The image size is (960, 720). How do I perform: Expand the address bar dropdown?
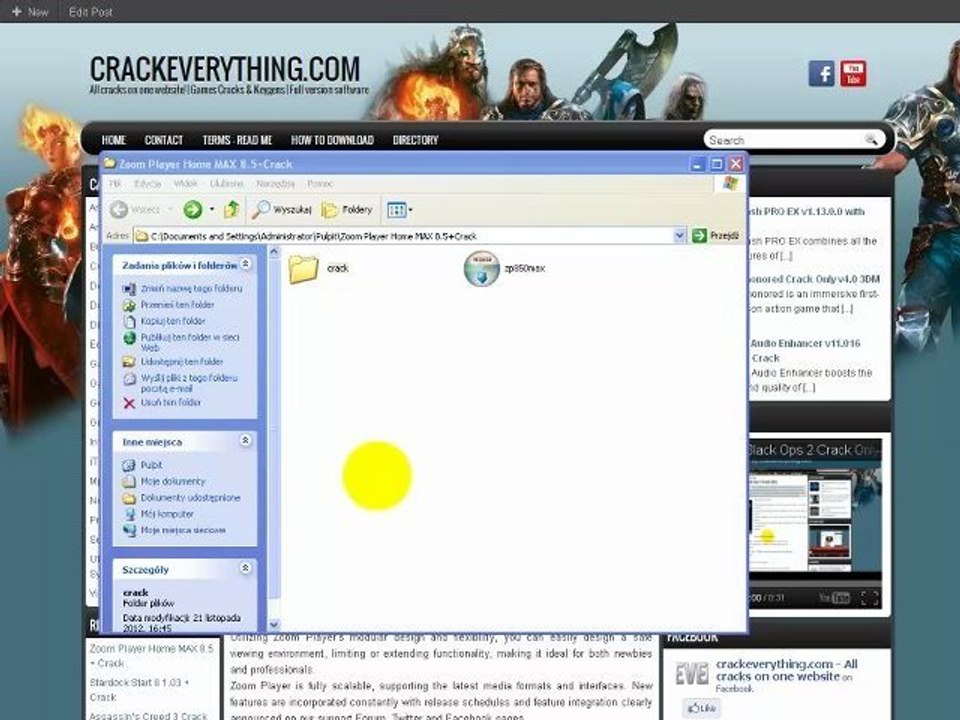679,236
